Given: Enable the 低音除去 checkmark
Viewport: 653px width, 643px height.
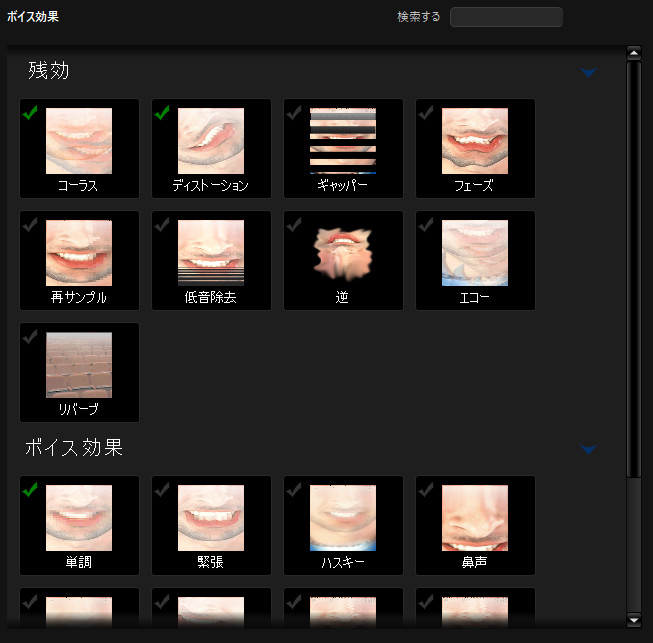Looking at the screenshot, I should coord(162,224).
